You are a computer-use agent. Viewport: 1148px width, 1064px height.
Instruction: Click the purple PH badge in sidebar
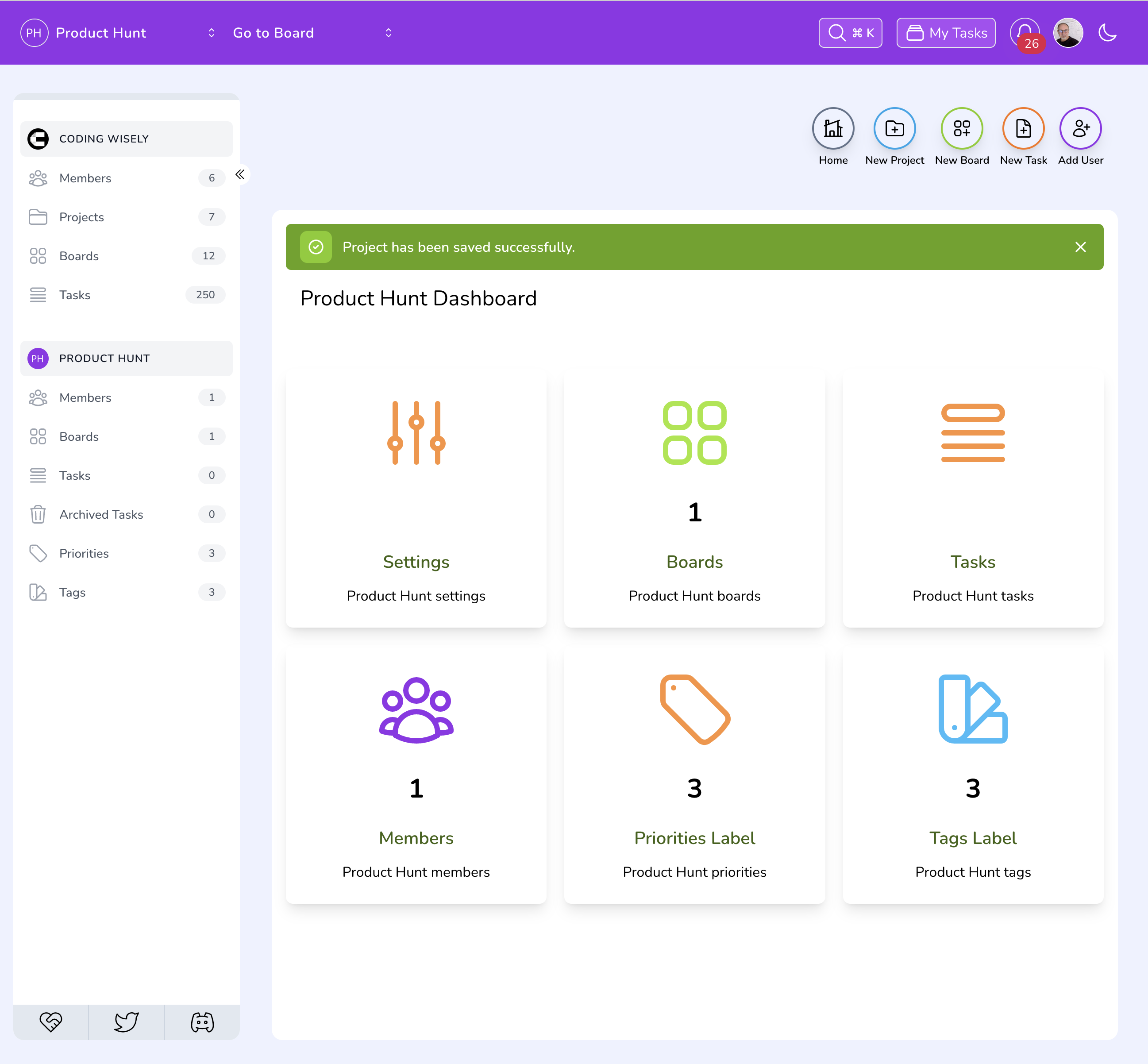click(x=38, y=358)
